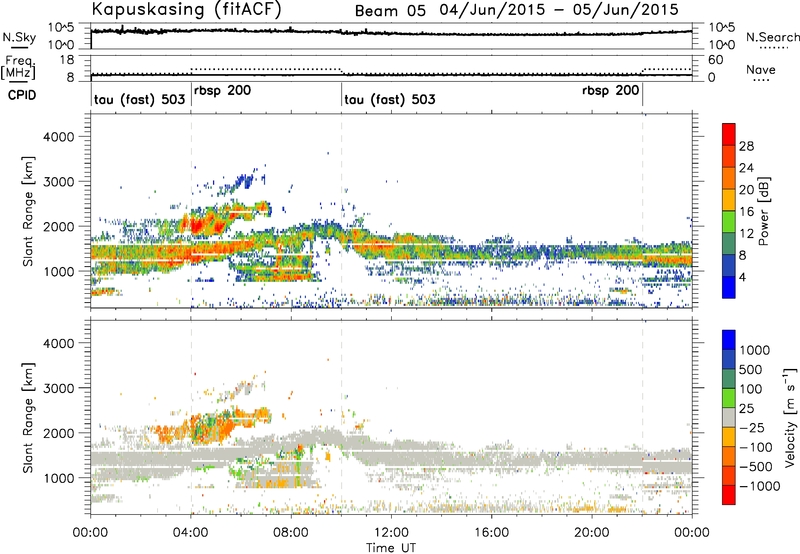The image size is (800, 554).
Task: Select the rbsp 200 label near 22:00
Action: pyautogui.click(x=610, y=91)
